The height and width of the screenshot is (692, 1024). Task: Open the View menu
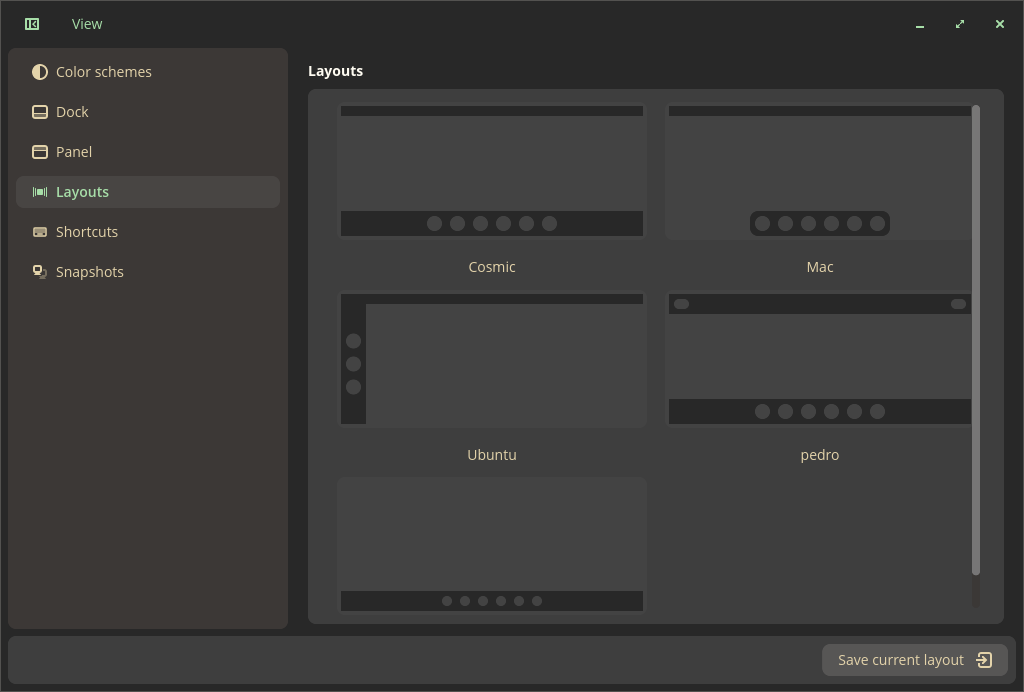pos(86,23)
